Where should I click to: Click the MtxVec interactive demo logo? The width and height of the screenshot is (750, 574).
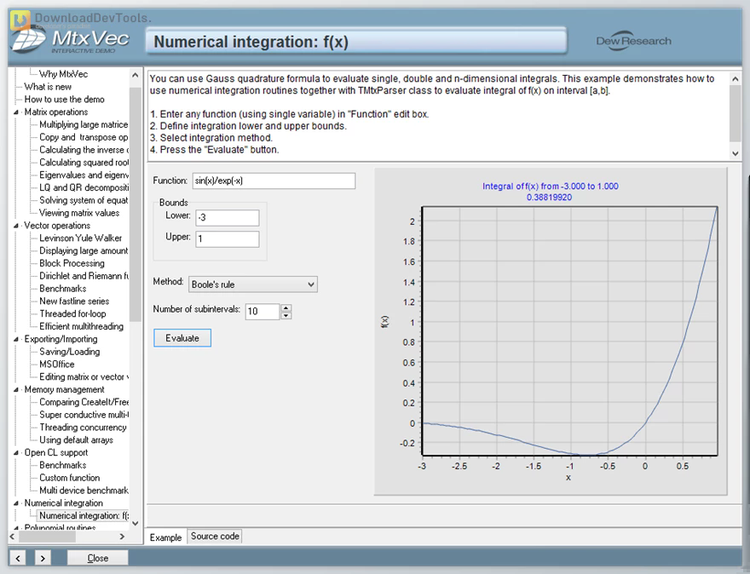click(71, 40)
